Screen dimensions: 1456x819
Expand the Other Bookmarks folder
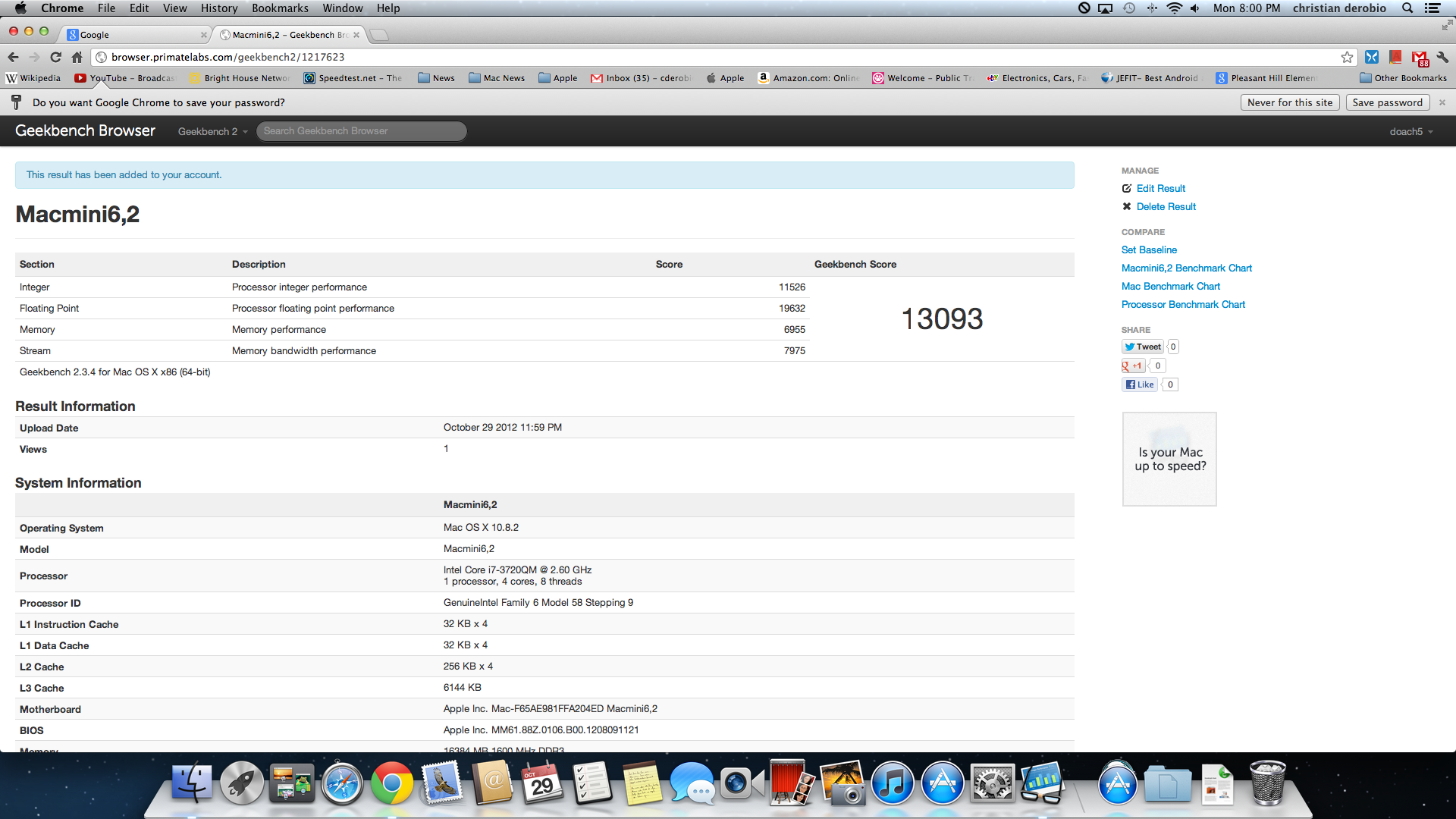click(x=1403, y=78)
